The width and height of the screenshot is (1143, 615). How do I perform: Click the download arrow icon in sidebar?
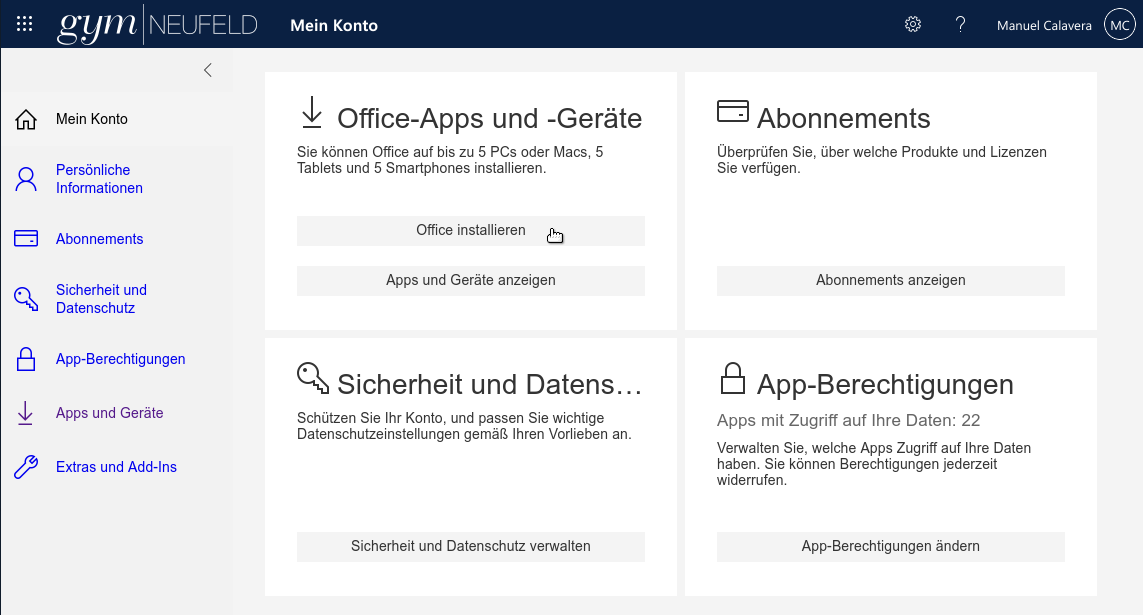[x=26, y=413]
